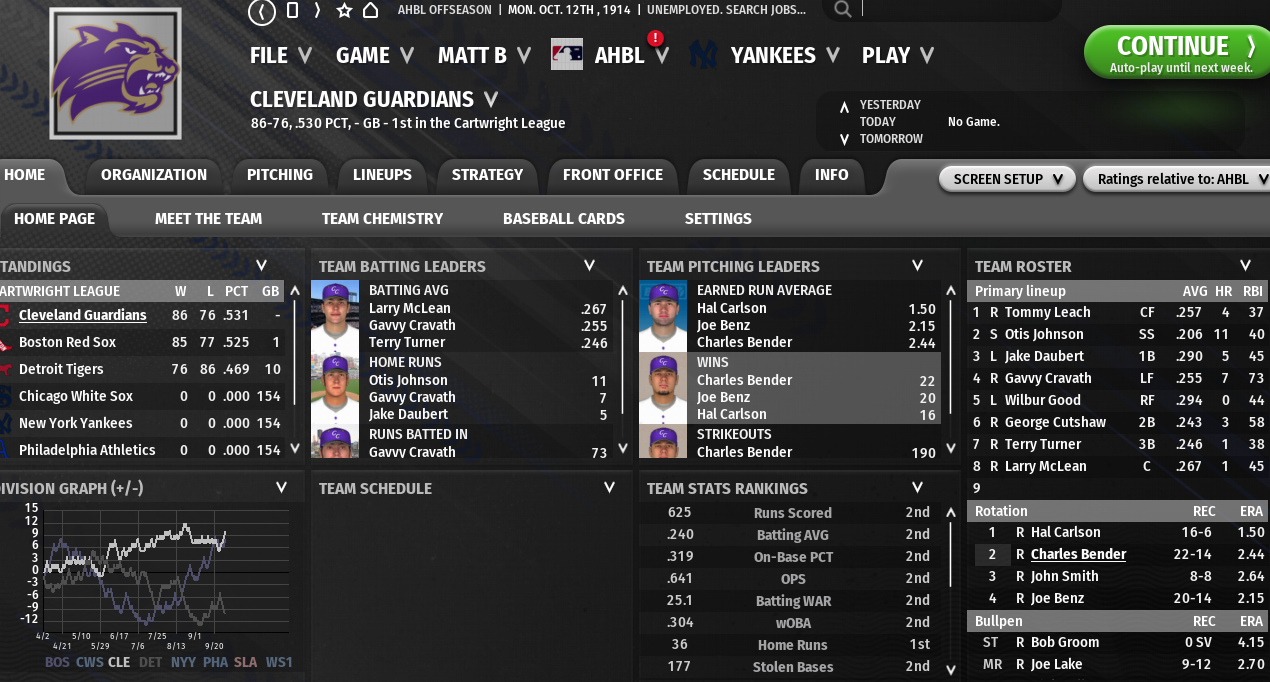Screen dimensions: 1270x682
Task: Expand the Team Stats Rankings widget menu
Action: click(x=917, y=488)
